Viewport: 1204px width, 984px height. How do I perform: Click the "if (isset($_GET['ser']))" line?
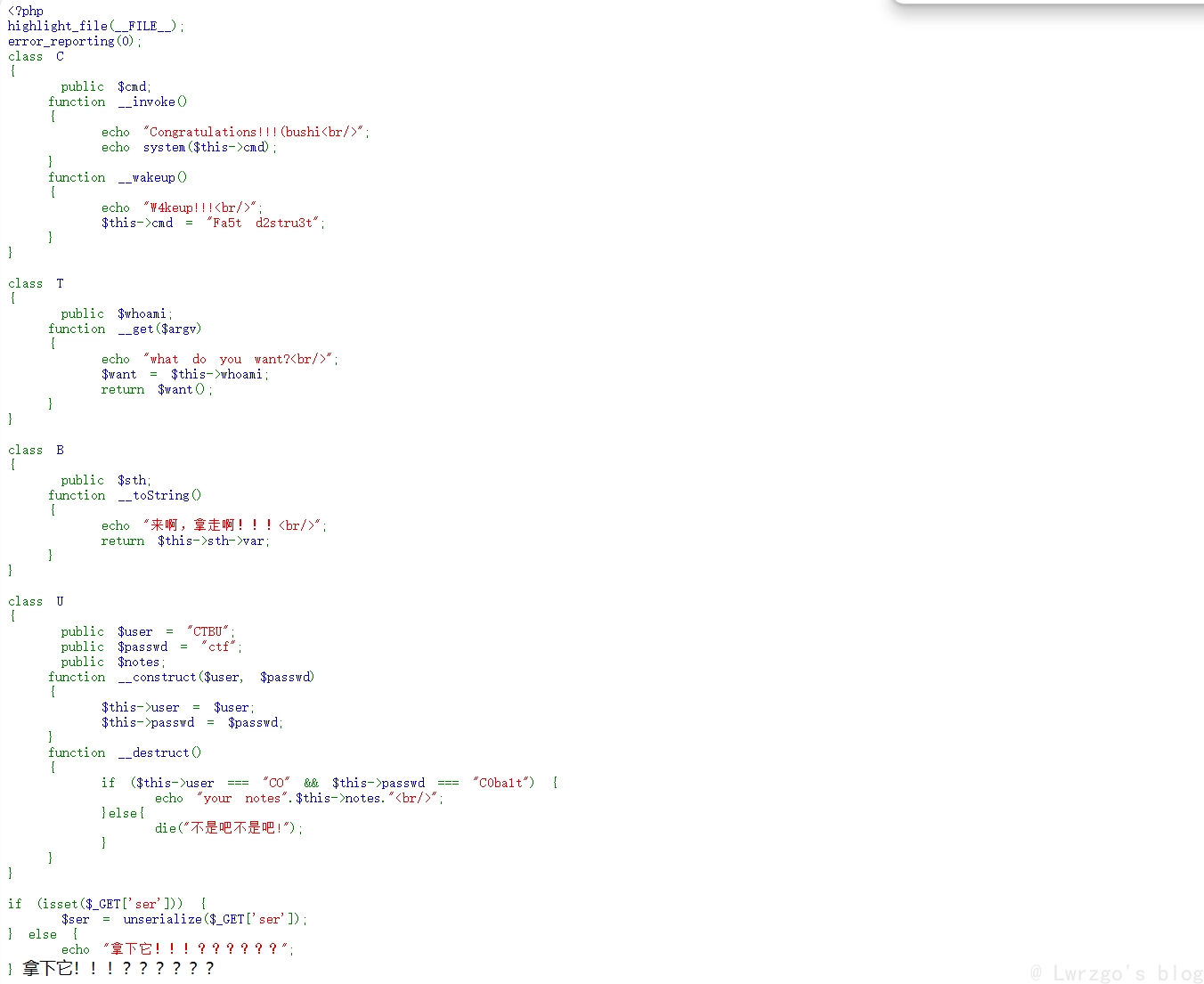point(107,904)
